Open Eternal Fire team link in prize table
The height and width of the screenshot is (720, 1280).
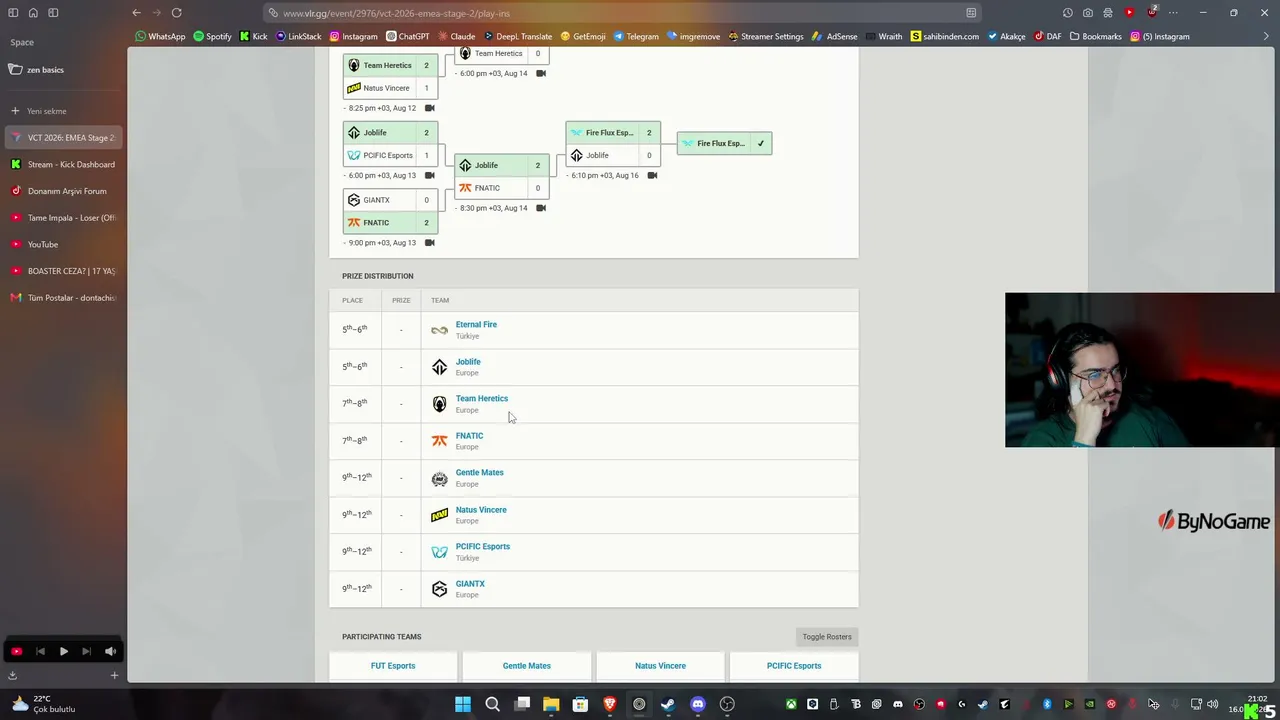point(476,324)
